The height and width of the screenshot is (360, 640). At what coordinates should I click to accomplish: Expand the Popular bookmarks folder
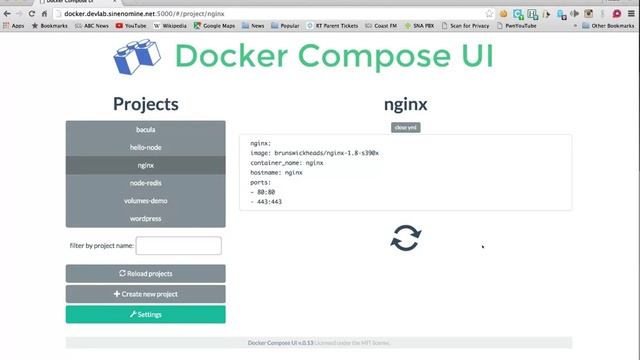point(285,26)
